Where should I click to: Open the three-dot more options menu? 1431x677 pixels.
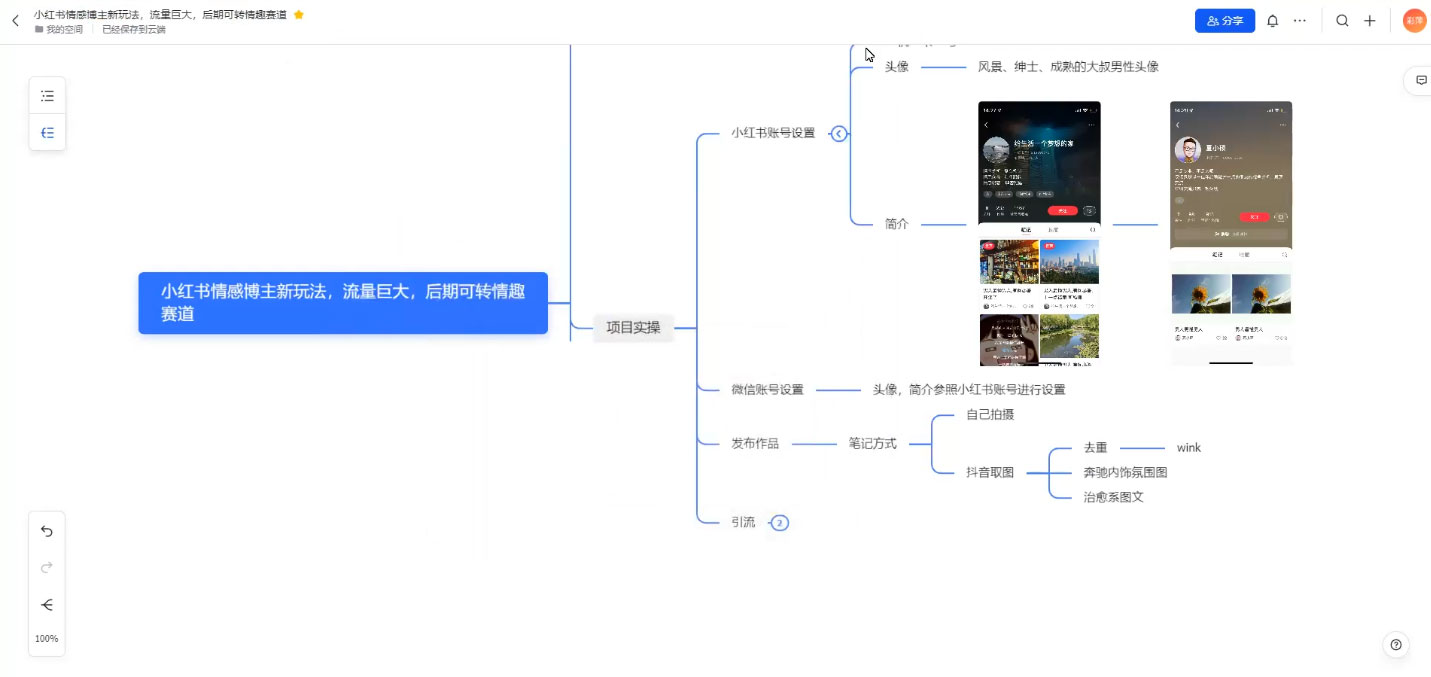[x=1299, y=20]
